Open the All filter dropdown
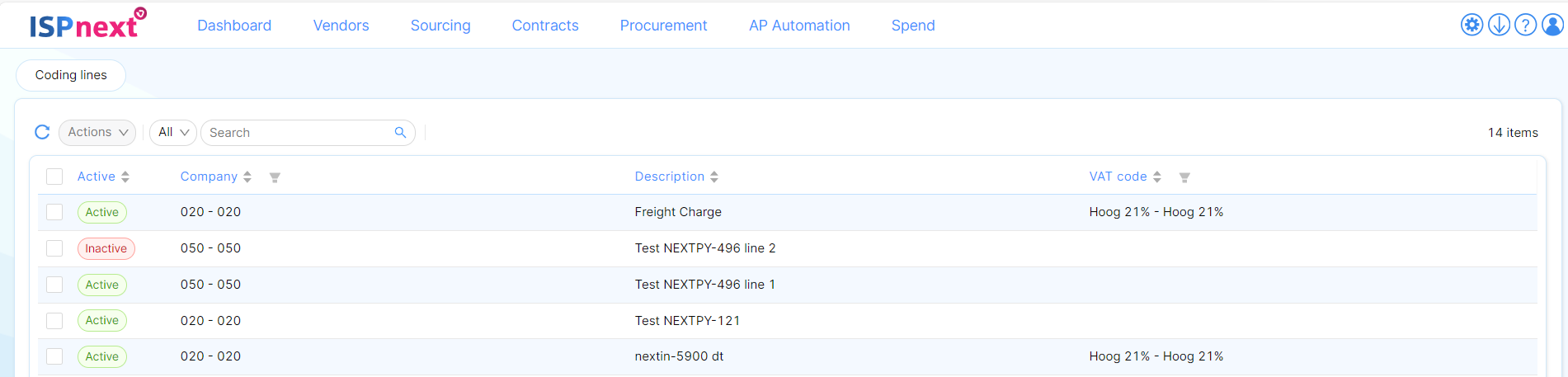 point(173,132)
